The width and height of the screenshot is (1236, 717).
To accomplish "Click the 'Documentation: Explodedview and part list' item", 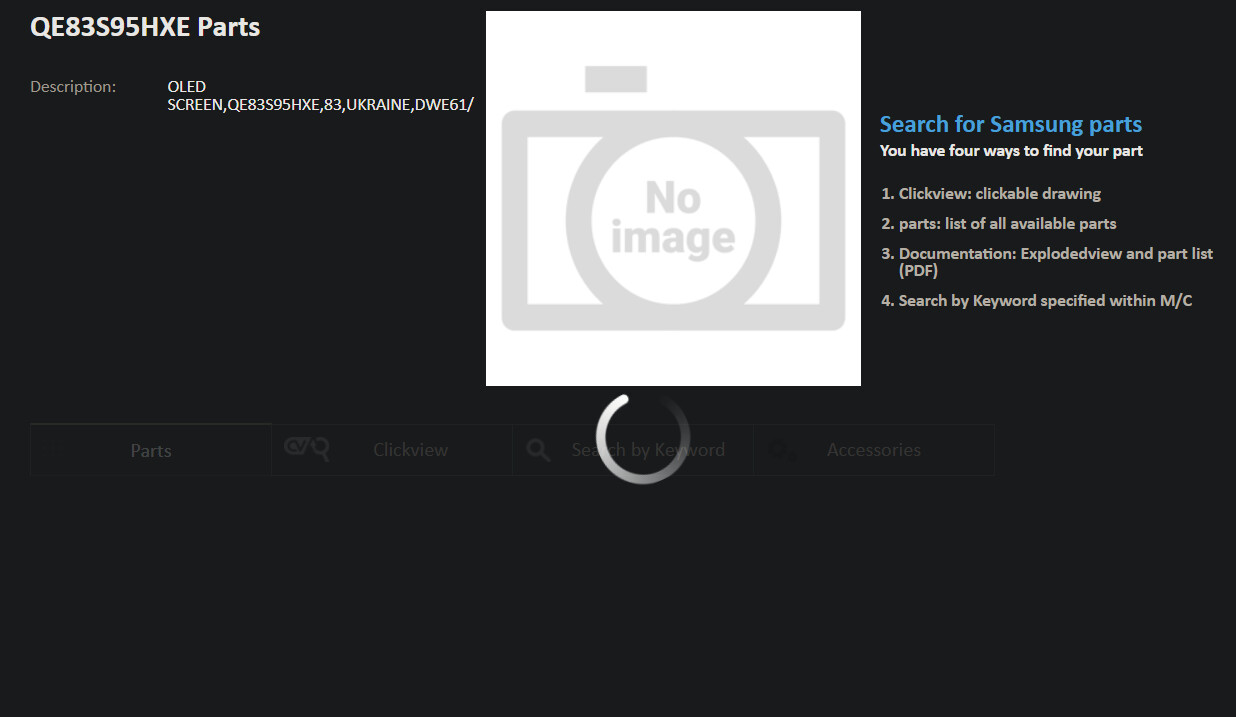I will click(x=1056, y=262).
